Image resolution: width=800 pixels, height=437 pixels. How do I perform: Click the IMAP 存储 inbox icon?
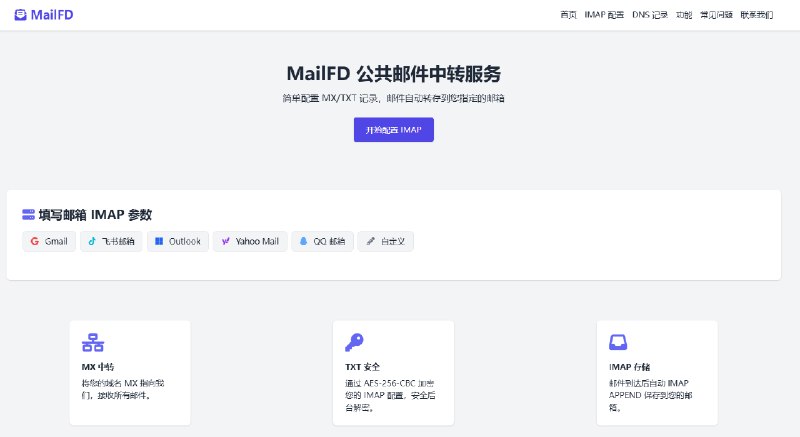618,343
